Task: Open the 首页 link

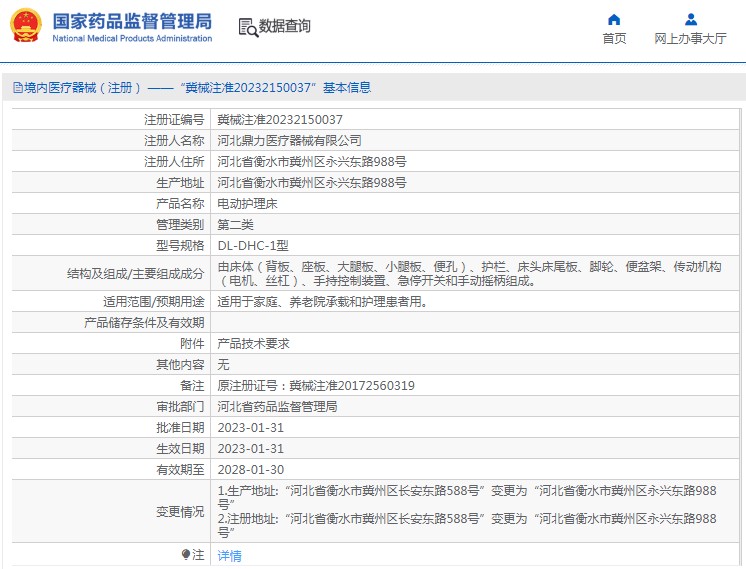Action: tap(614, 39)
